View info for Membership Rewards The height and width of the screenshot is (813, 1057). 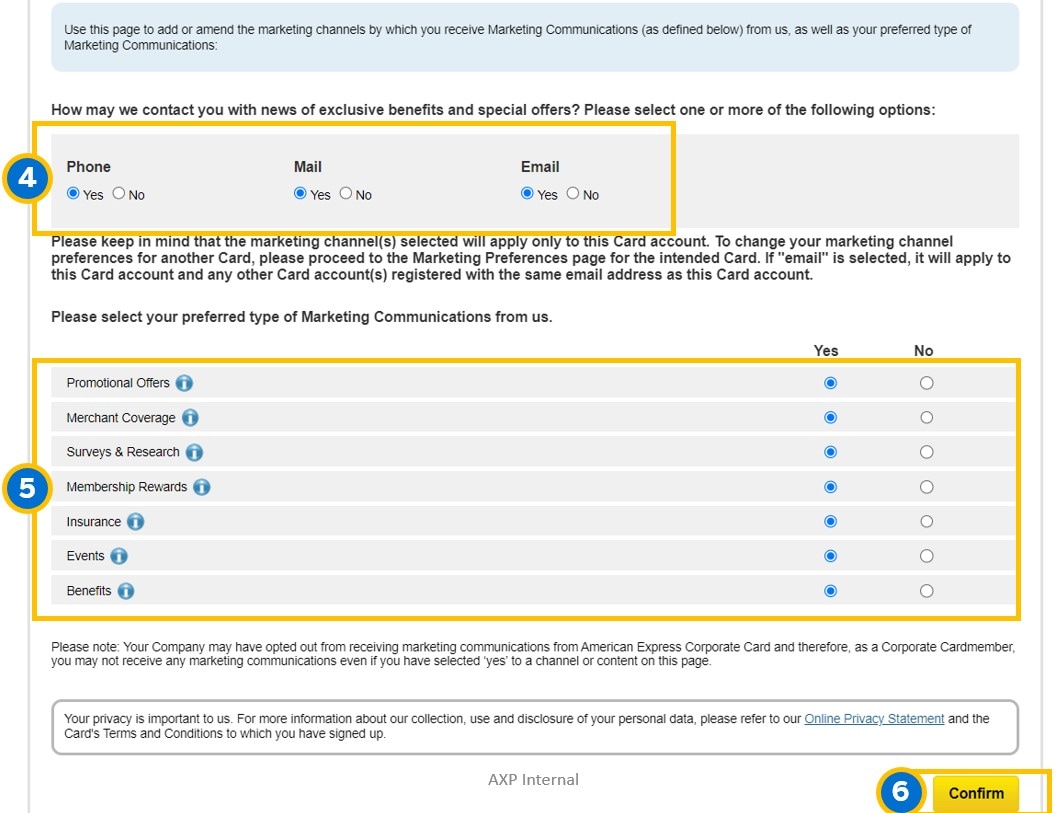pos(203,487)
